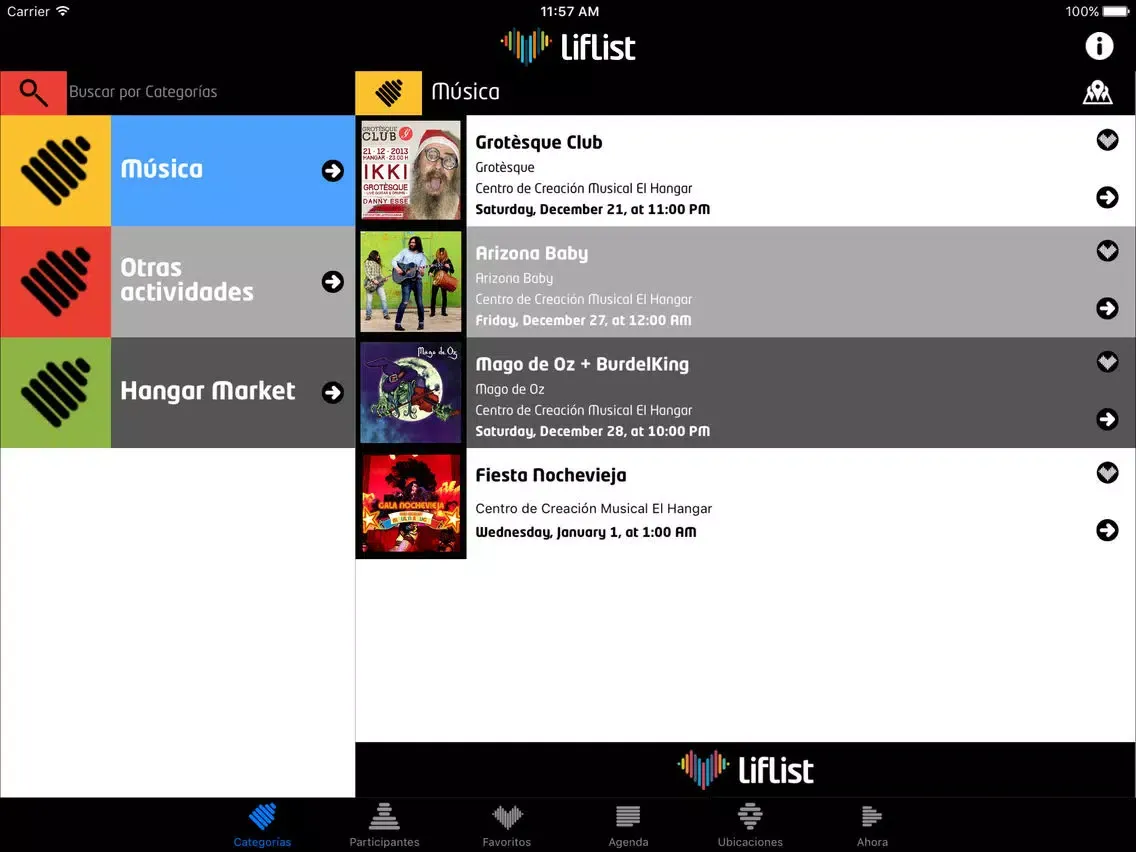Select the yellow Música category icon
Image resolution: width=1136 pixels, height=852 pixels.
point(56,171)
